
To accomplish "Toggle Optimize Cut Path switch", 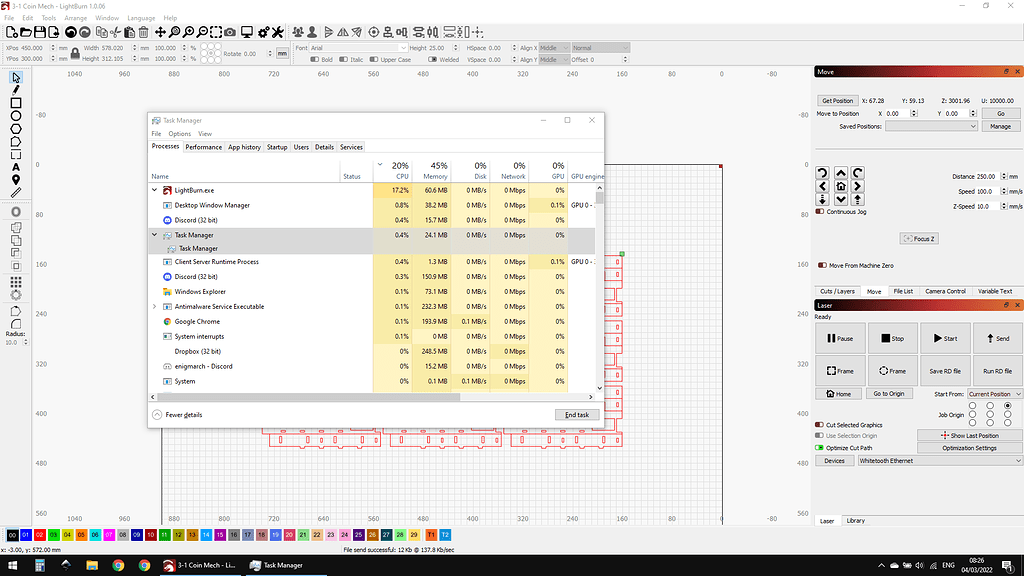I will pyautogui.click(x=821, y=447).
